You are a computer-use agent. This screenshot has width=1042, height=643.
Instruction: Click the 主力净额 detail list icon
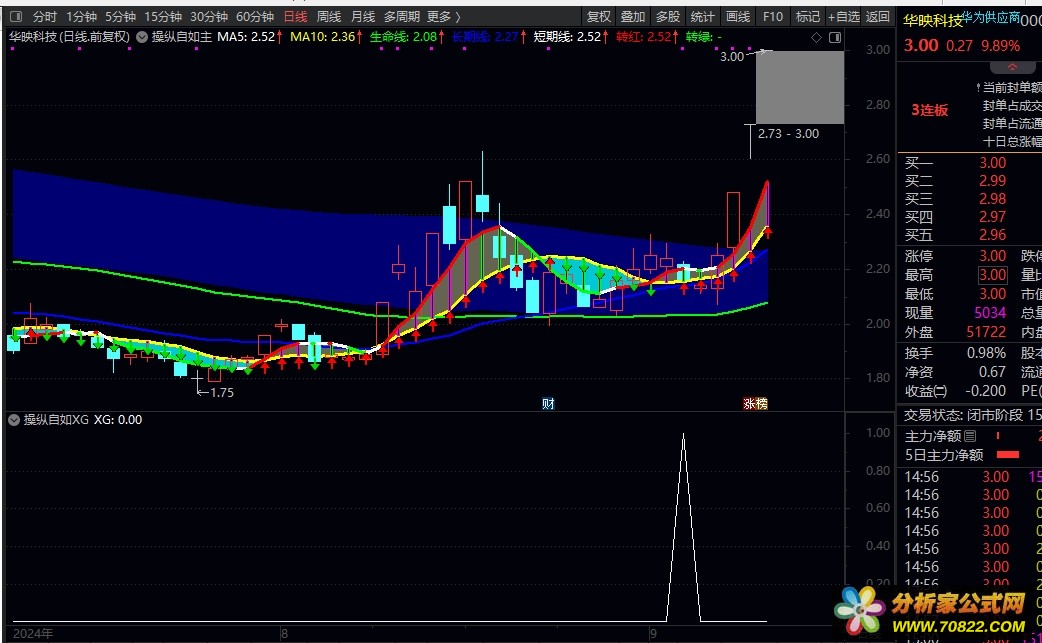970,436
